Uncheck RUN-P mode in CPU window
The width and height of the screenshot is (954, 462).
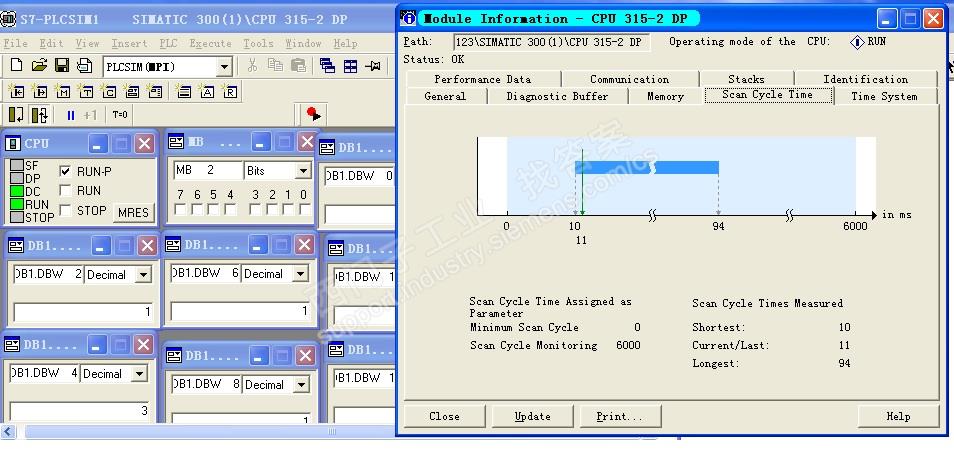coord(66,172)
